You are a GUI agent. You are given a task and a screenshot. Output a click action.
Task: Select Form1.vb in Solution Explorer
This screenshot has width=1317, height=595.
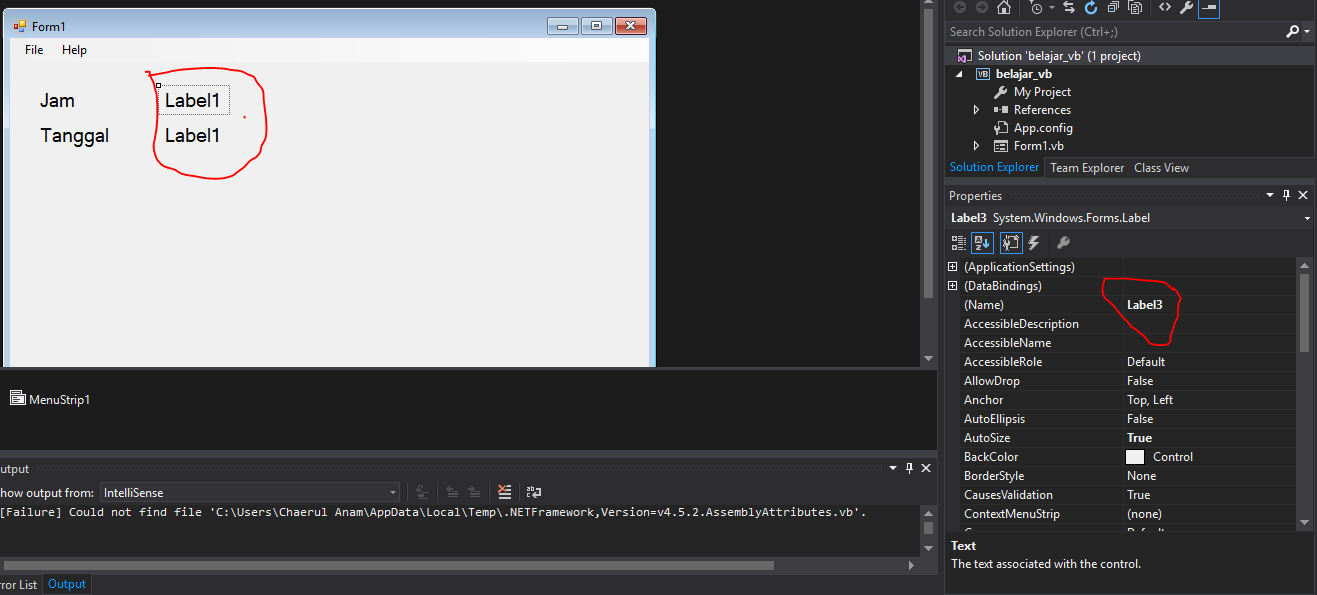pos(1038,146)
